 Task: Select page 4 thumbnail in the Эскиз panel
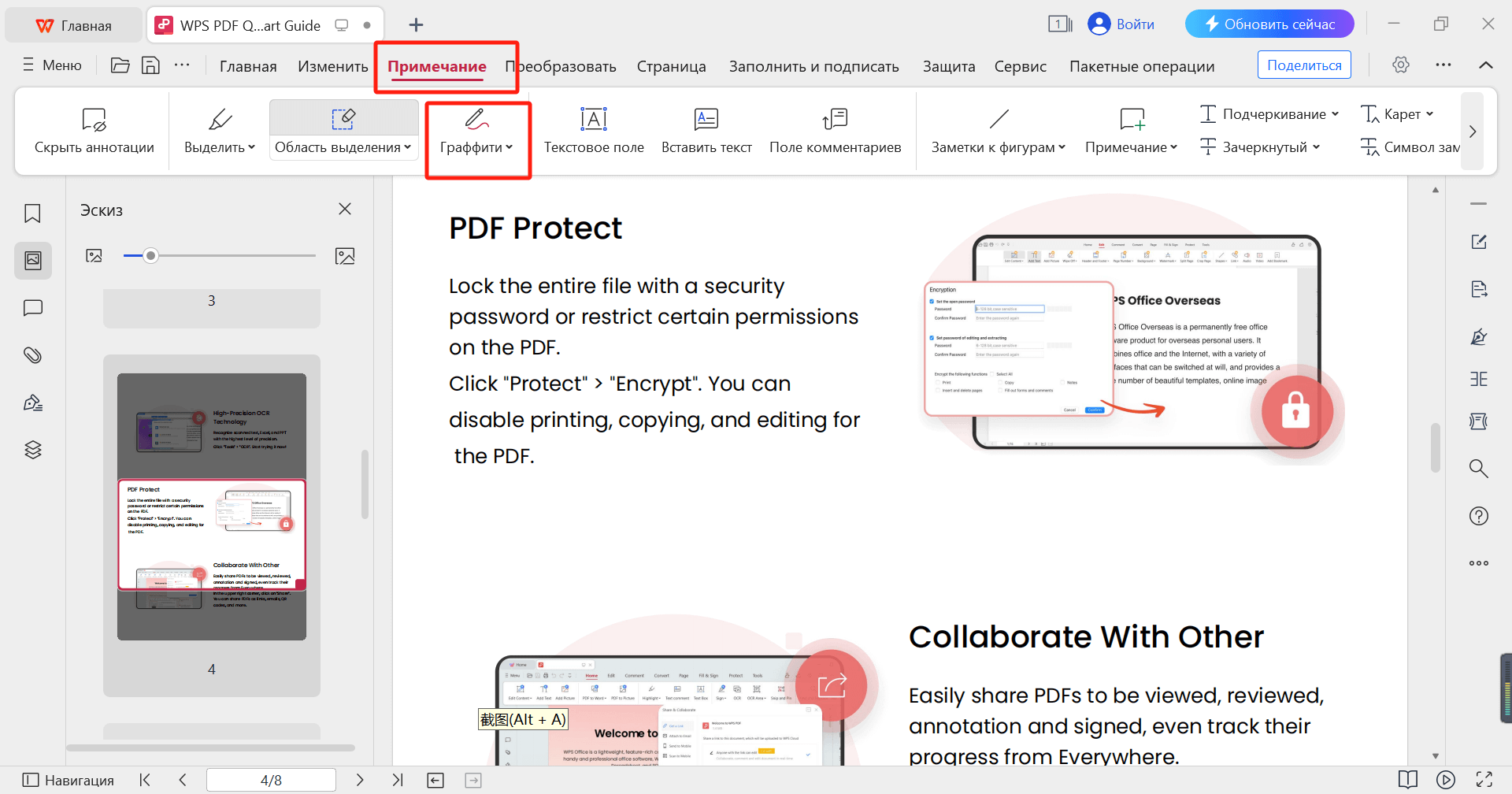click(x=211, y=504)
